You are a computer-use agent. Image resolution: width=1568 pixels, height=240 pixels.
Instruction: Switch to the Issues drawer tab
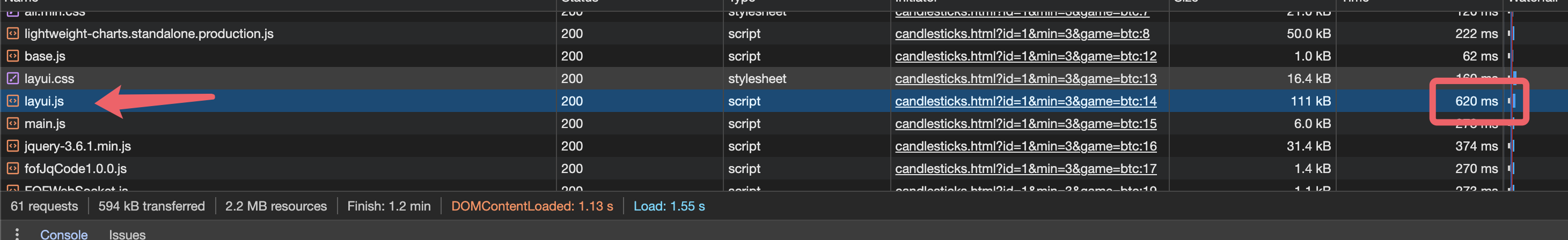127,235
